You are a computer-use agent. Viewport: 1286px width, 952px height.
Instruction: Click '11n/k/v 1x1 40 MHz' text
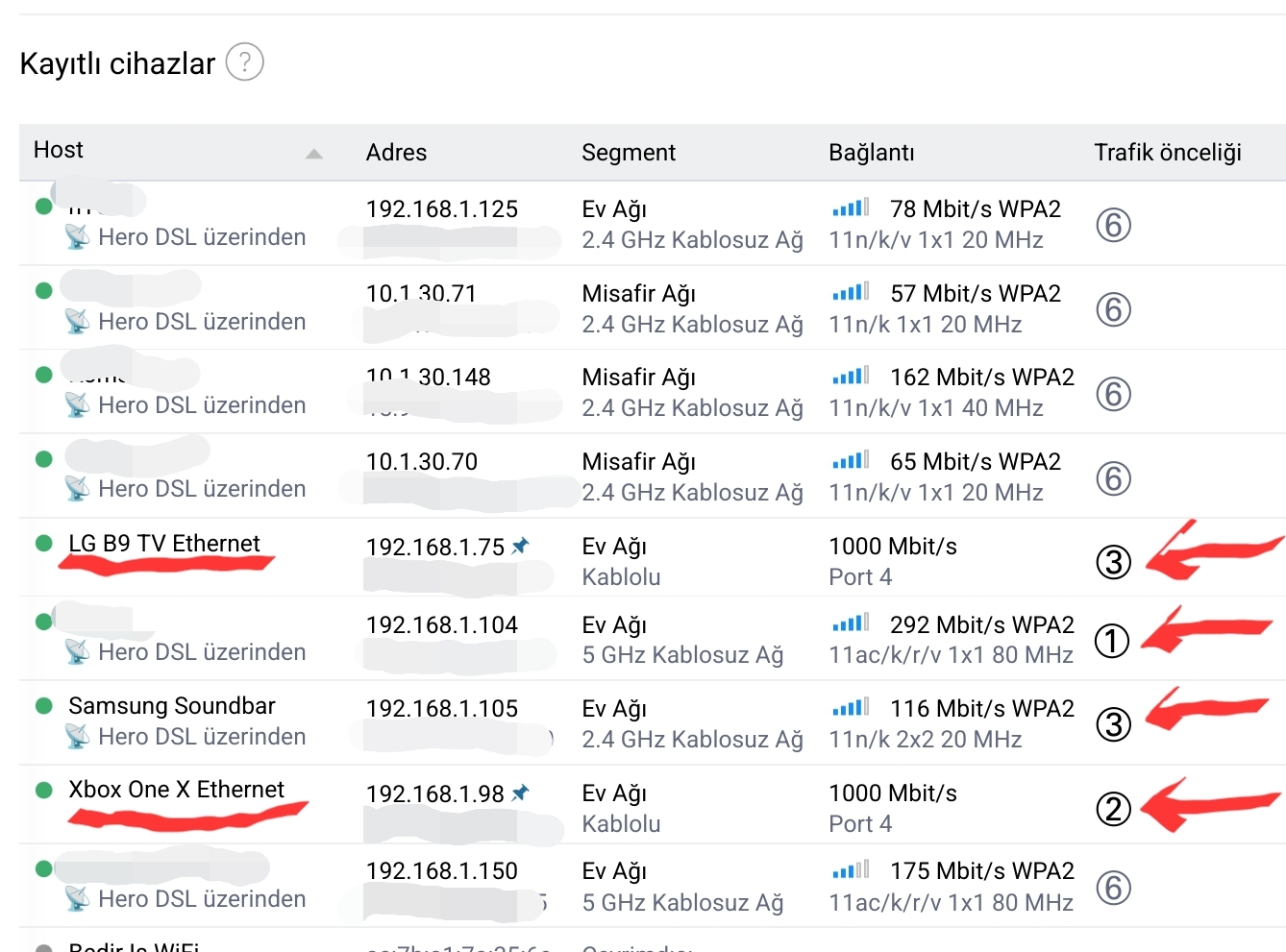(x=936, y=408)
